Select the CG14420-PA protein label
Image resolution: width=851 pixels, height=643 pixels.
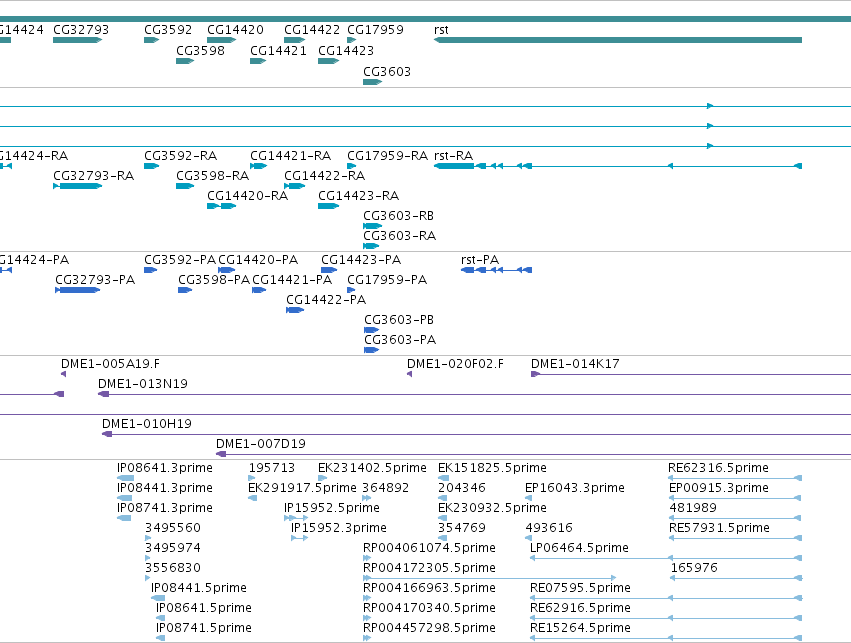pos(258,260)
